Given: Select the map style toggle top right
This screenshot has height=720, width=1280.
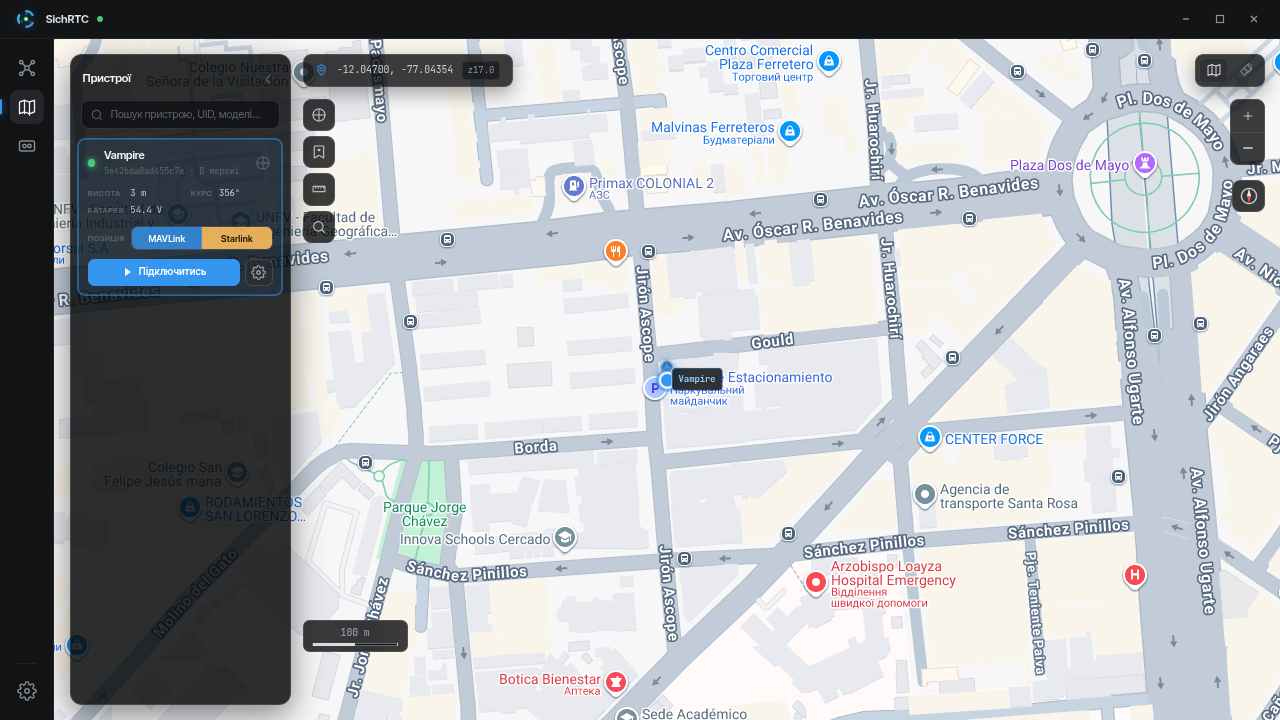Looking at the screenshot, I should (1214, 70).
